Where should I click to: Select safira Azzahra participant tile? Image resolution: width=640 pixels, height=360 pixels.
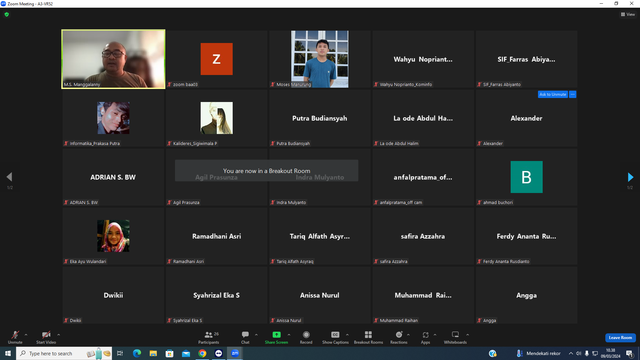click(x=423, y=236)
